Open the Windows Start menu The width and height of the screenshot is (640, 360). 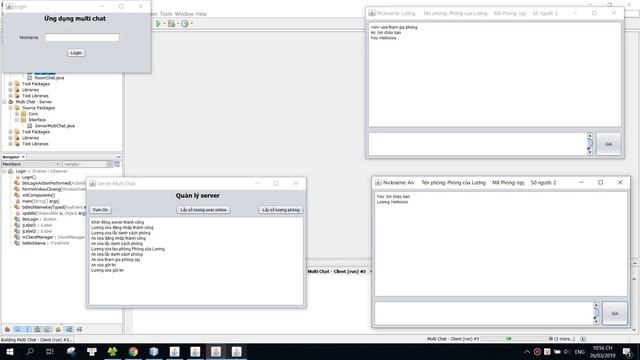point(9,351)
